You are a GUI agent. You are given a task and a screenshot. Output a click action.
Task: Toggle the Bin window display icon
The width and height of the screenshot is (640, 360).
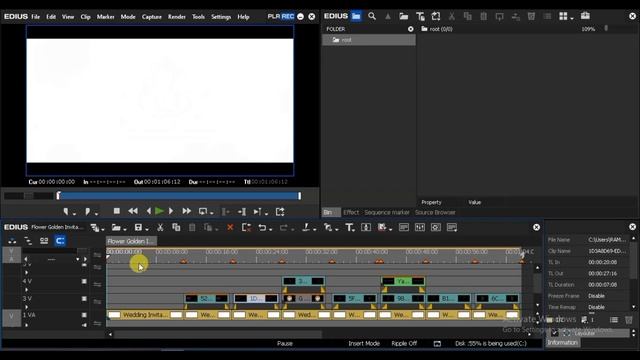(x=404, y=227)
